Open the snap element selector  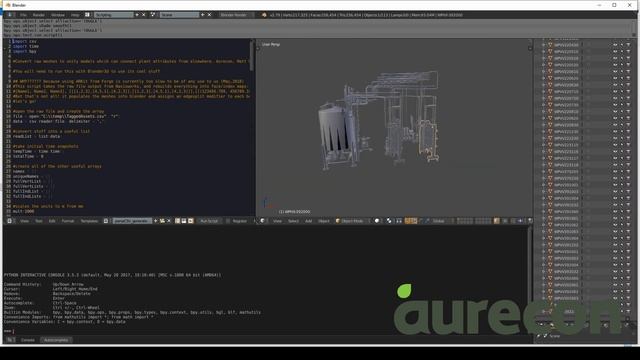pyautogui.click(x=520, y=221)
